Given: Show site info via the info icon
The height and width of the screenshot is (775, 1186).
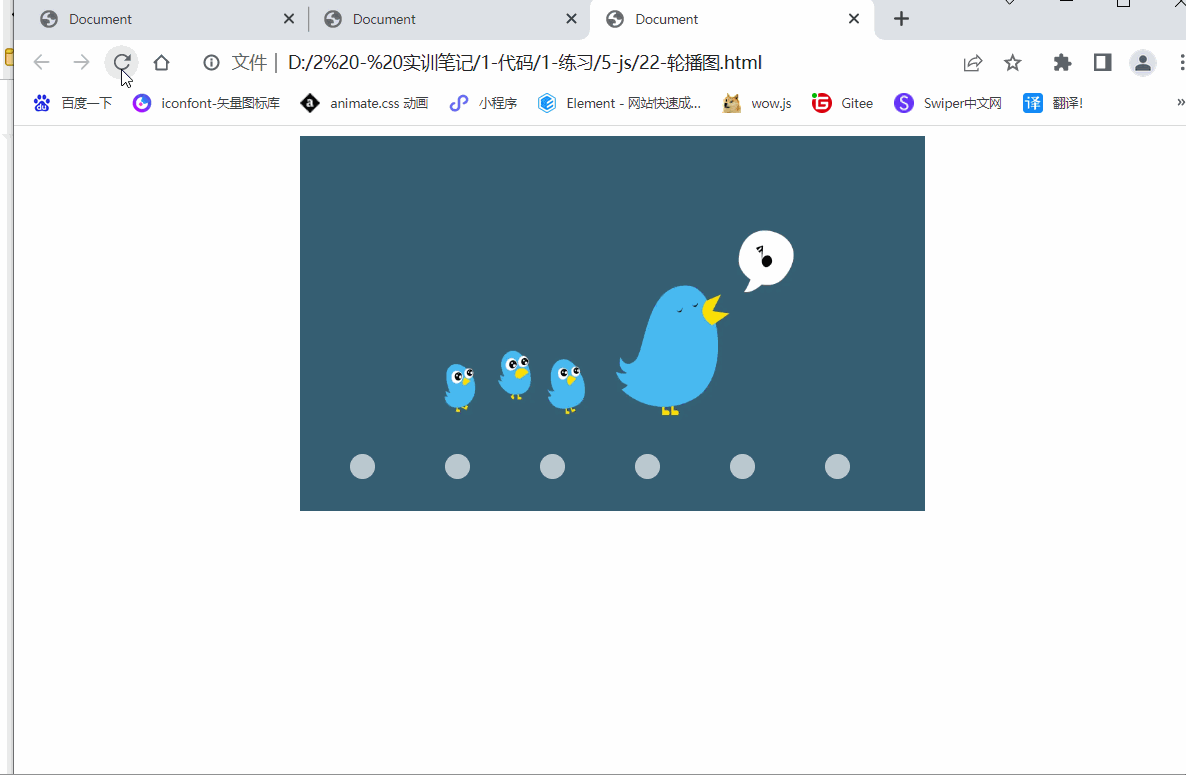Looking at the screenshot, I should click(211, 63).
